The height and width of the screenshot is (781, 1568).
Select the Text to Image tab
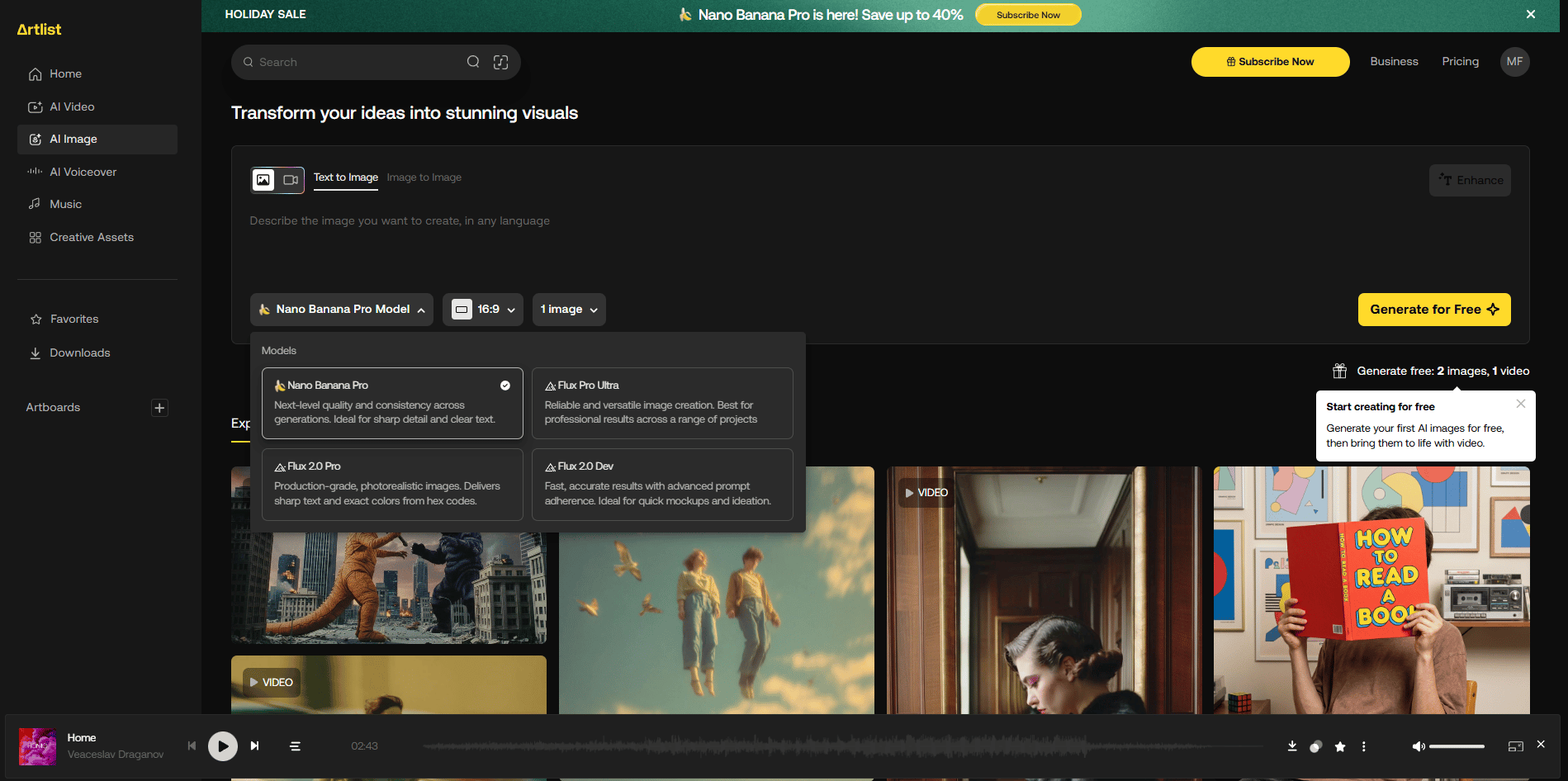pos(346,177)
